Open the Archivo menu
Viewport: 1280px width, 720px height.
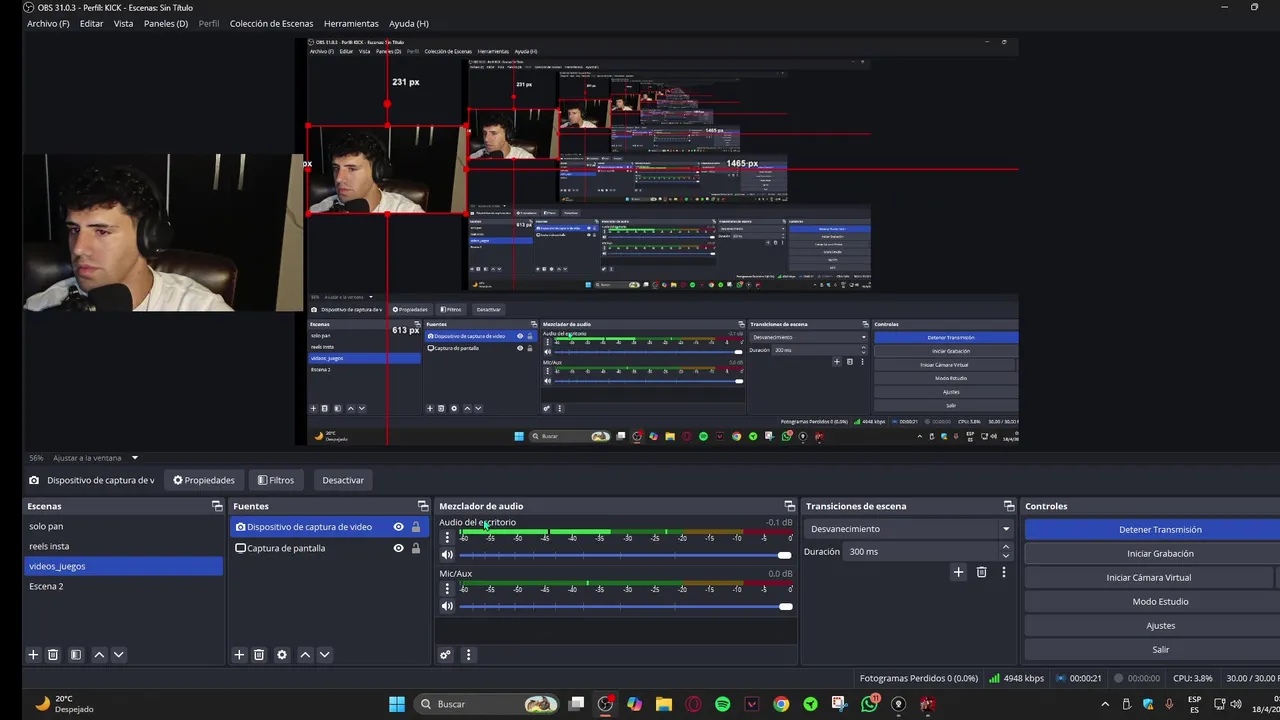pyautogui.click(x=48, y=23)
